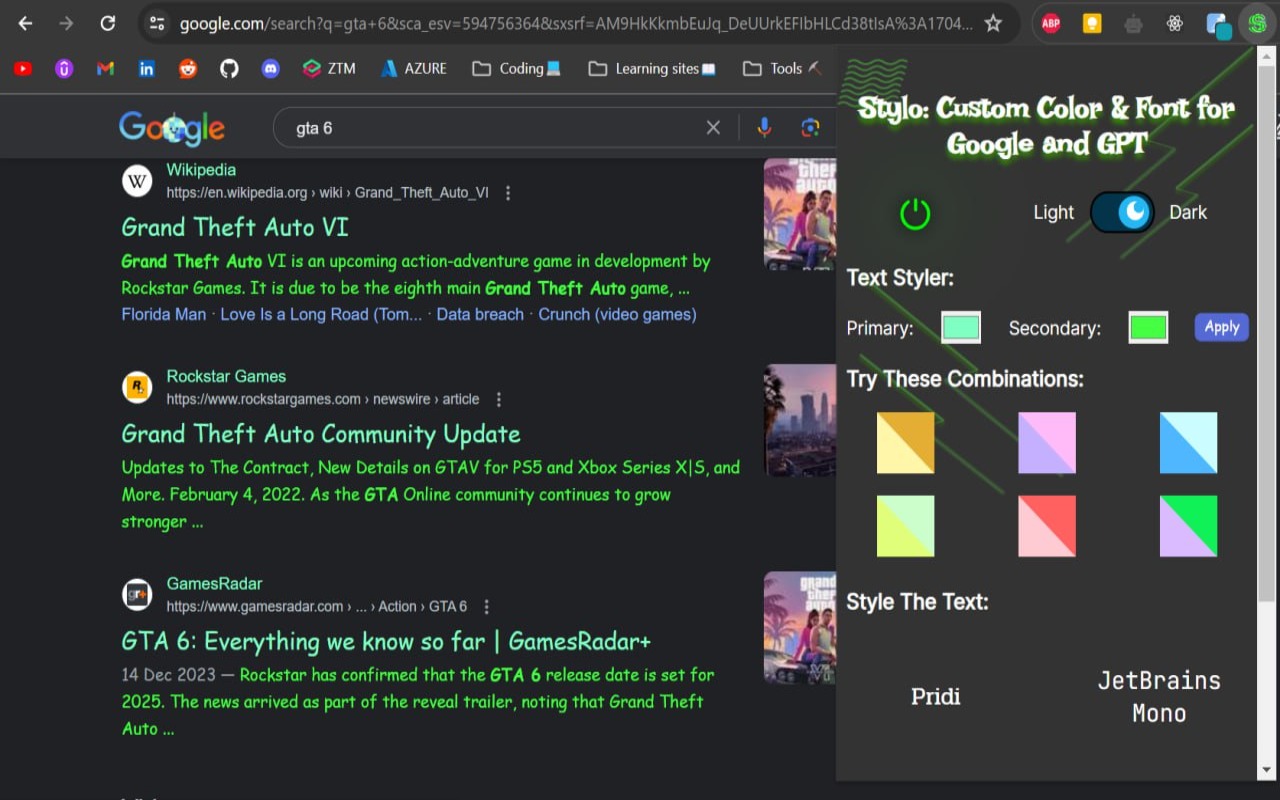Start voice search with the microphone icon

click(763, 127)
